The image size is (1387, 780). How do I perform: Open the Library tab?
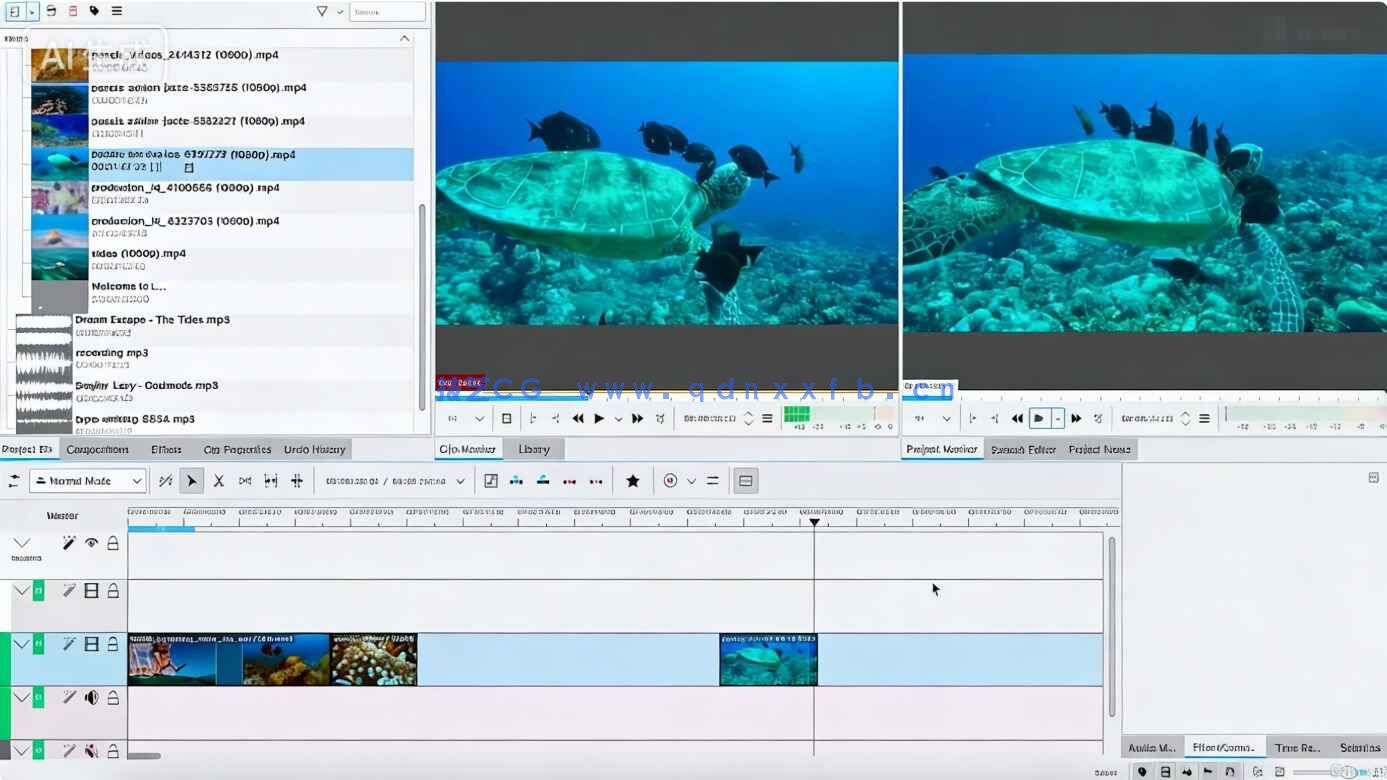tap(534, 449)
